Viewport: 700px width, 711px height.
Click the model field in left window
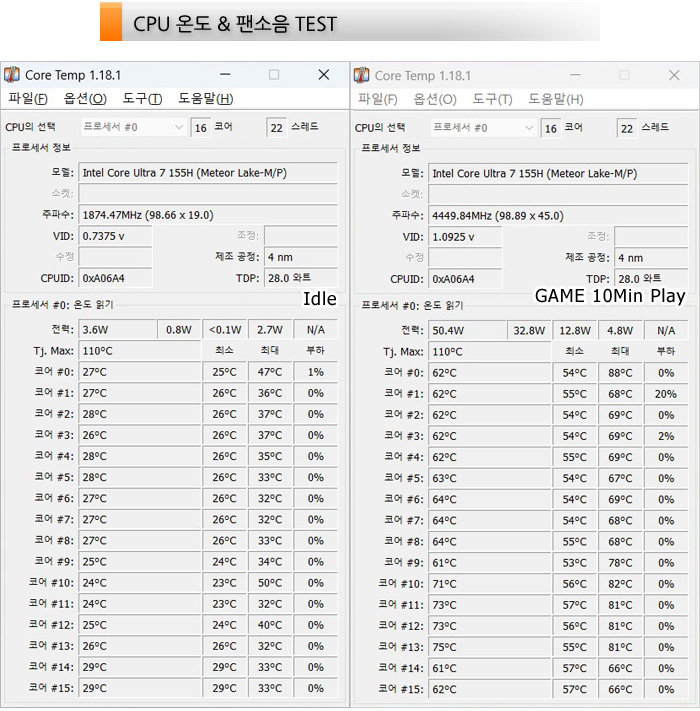pos(208,173)
